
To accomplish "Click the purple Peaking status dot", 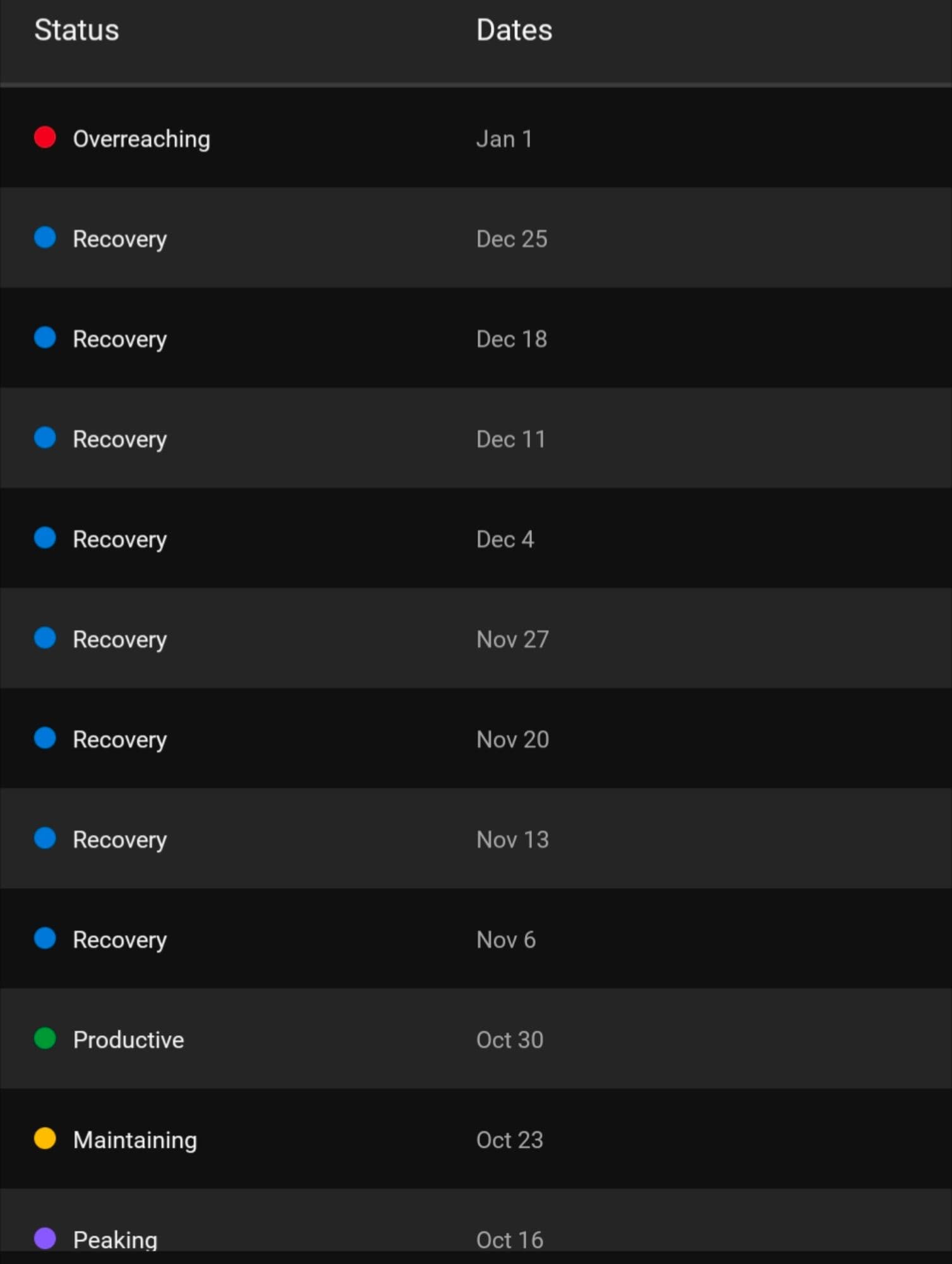I will click(x=45, y=1238).
